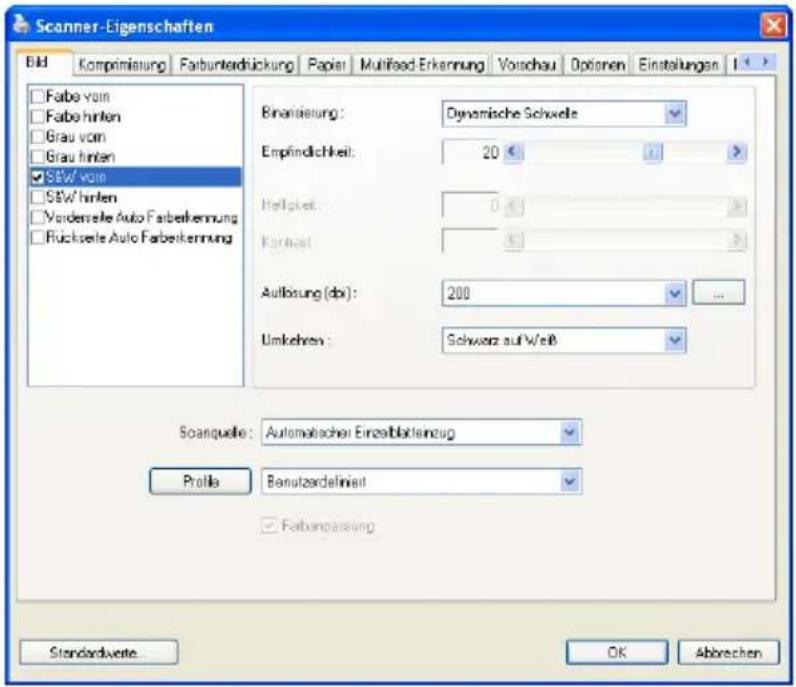Click the Kontrast slider left arrow

(513, 240)
